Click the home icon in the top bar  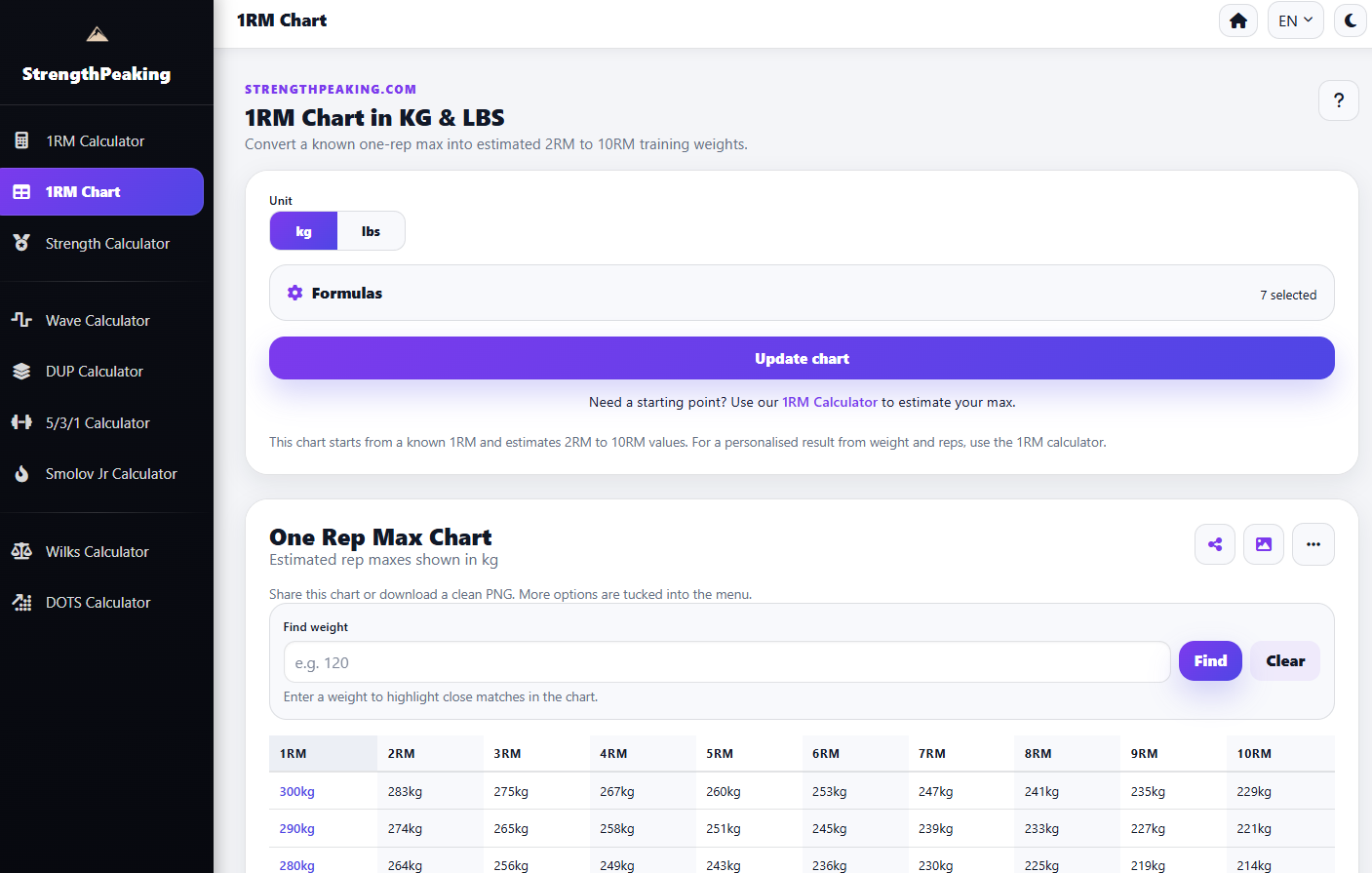(x=1238, y=20)
